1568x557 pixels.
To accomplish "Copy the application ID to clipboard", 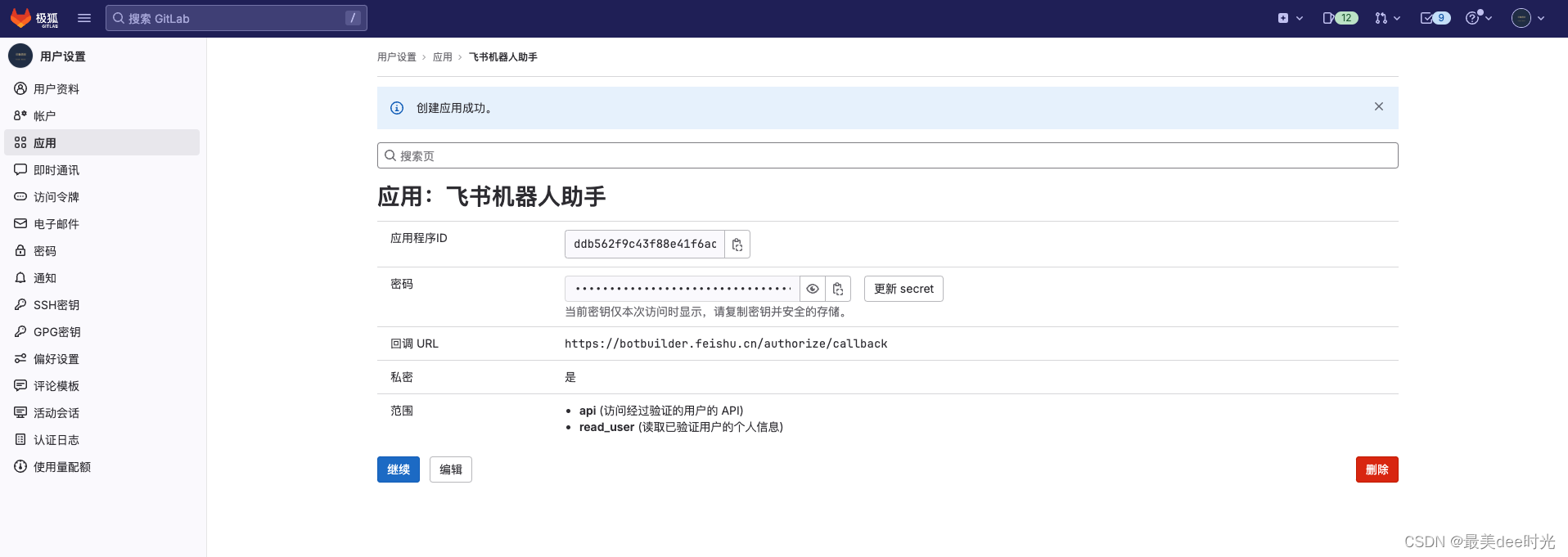I will pos(737,244).
